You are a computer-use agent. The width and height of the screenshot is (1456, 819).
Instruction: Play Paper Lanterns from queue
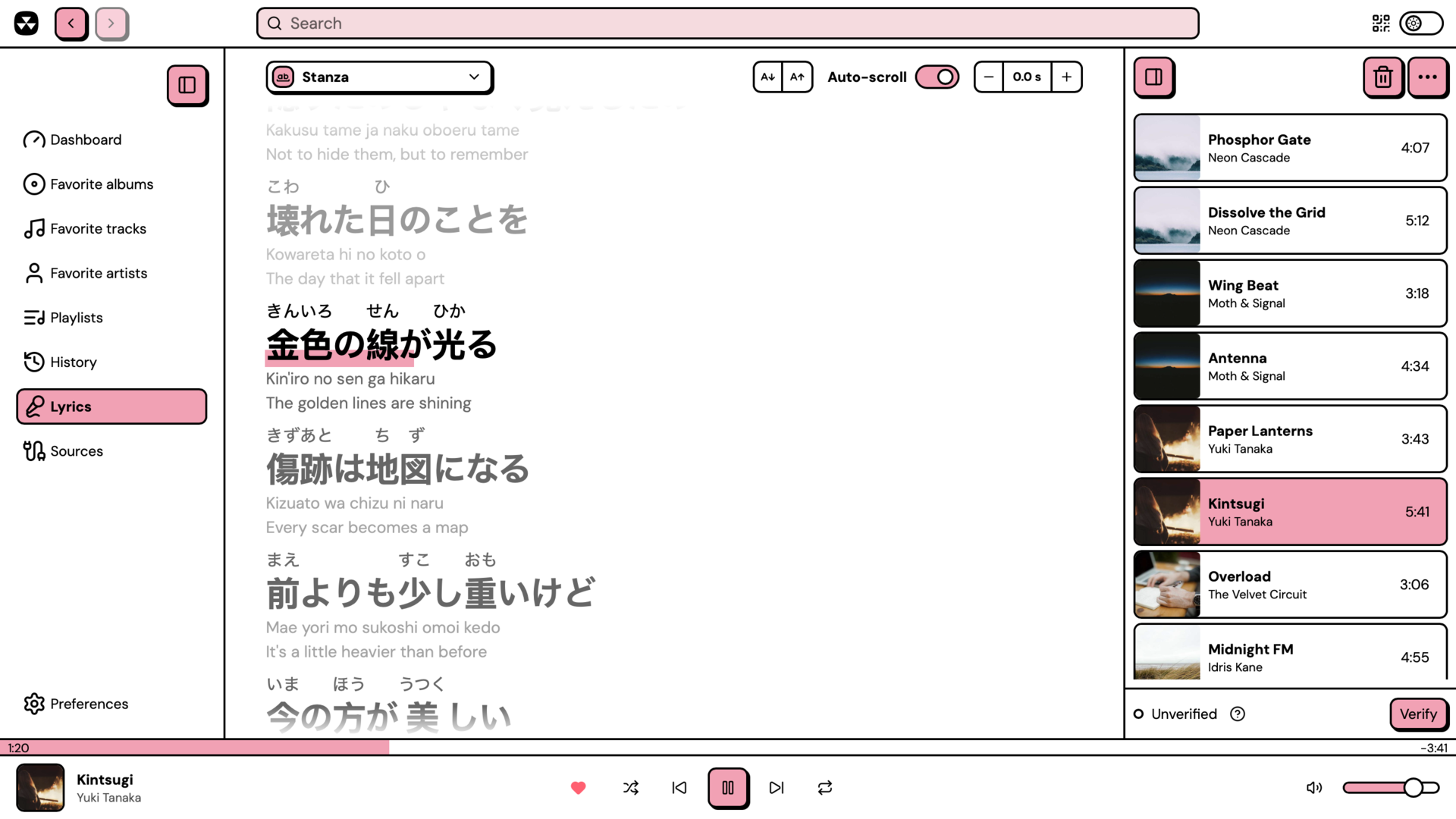(1290, 439)
